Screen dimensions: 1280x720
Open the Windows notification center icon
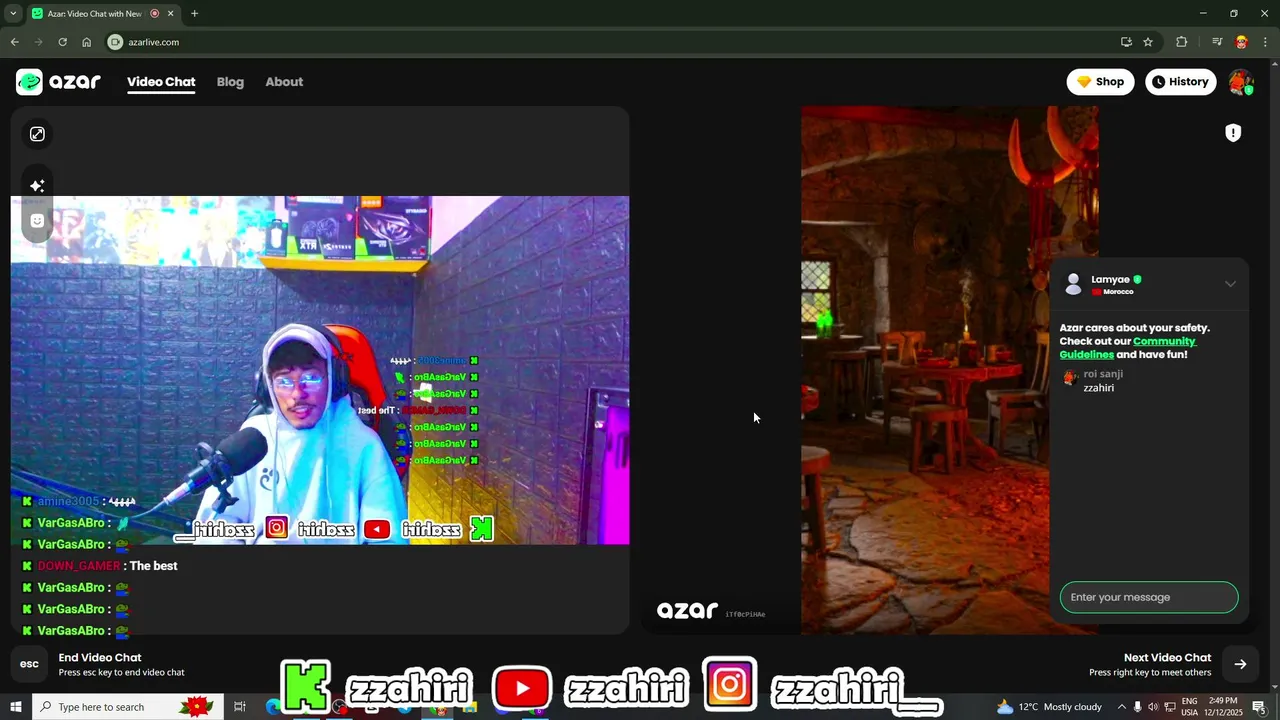coord(1259,707)
